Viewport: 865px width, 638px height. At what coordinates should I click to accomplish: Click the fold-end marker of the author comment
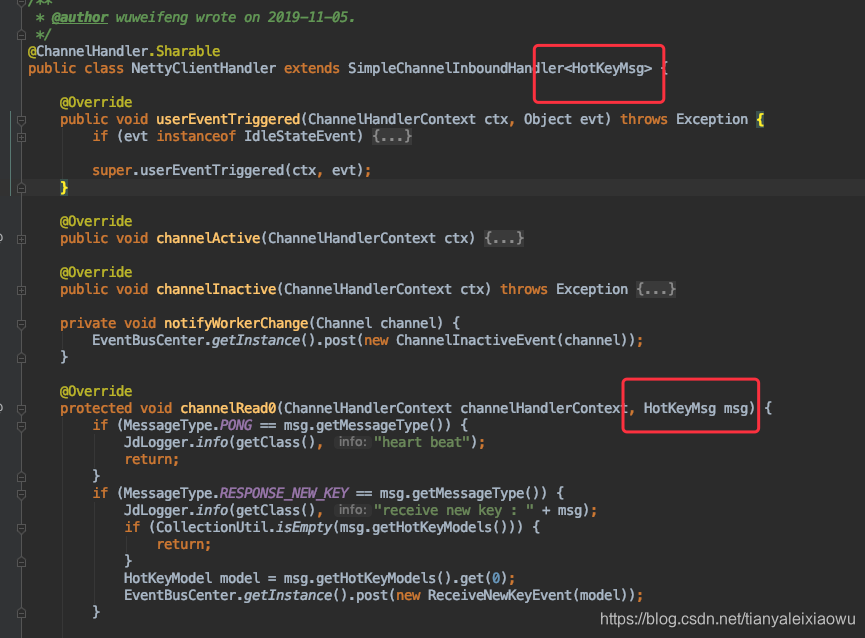(22, 35)
